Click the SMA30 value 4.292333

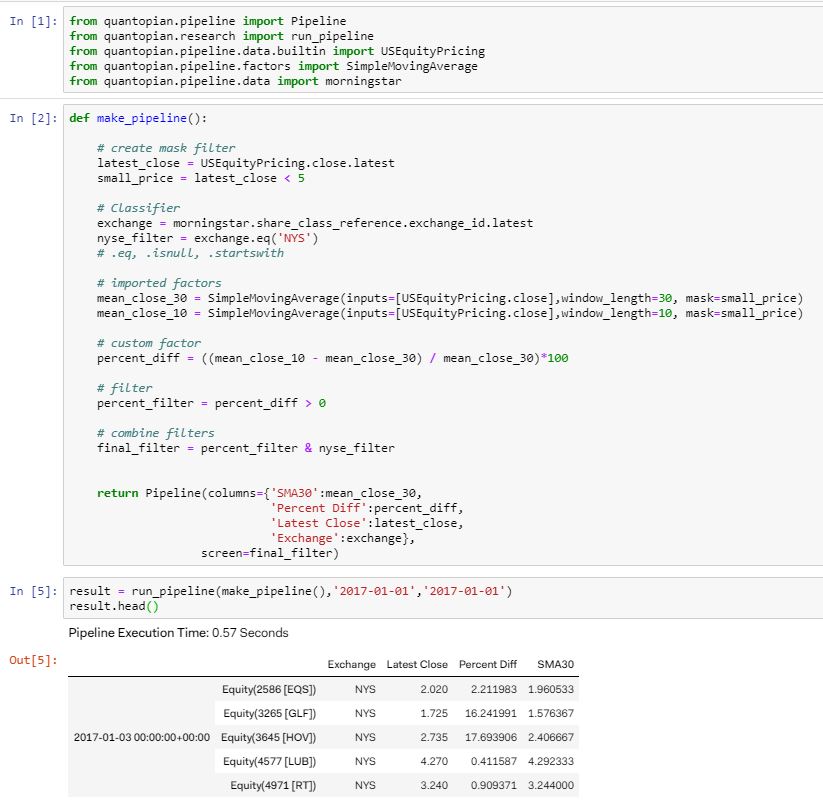[551, 761]
